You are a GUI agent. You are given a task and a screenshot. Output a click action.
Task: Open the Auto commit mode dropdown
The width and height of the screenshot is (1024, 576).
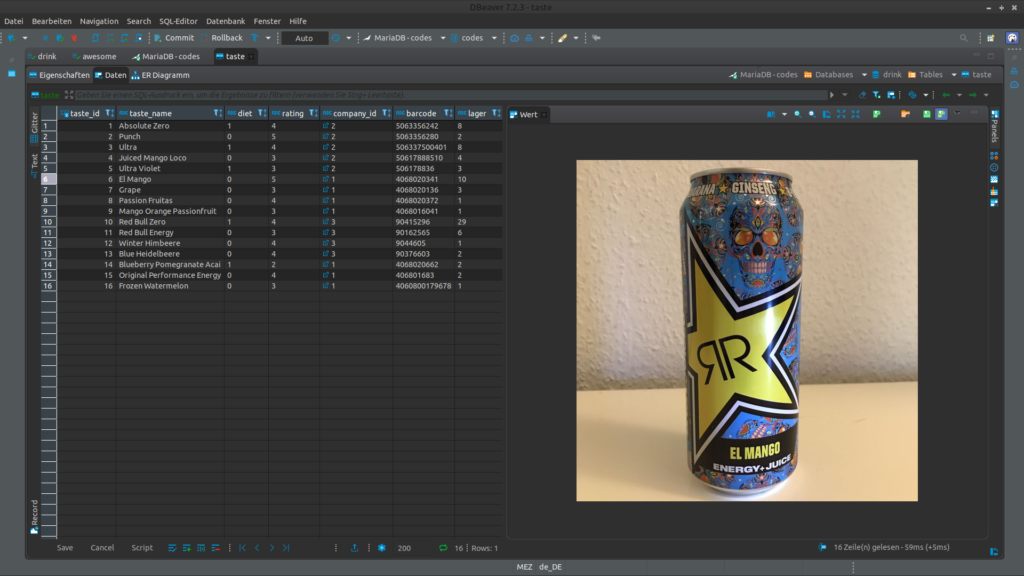(x=304, y=38)
